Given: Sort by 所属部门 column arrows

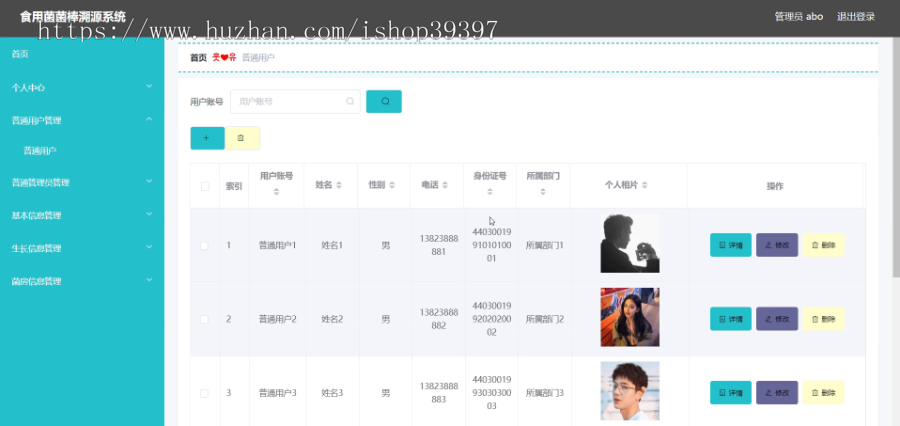Looking at the screenshot, I should tap(543, 192).
